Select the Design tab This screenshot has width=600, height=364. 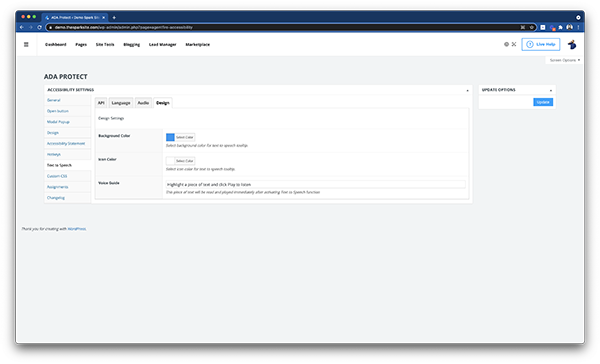(x=163, y=103)
